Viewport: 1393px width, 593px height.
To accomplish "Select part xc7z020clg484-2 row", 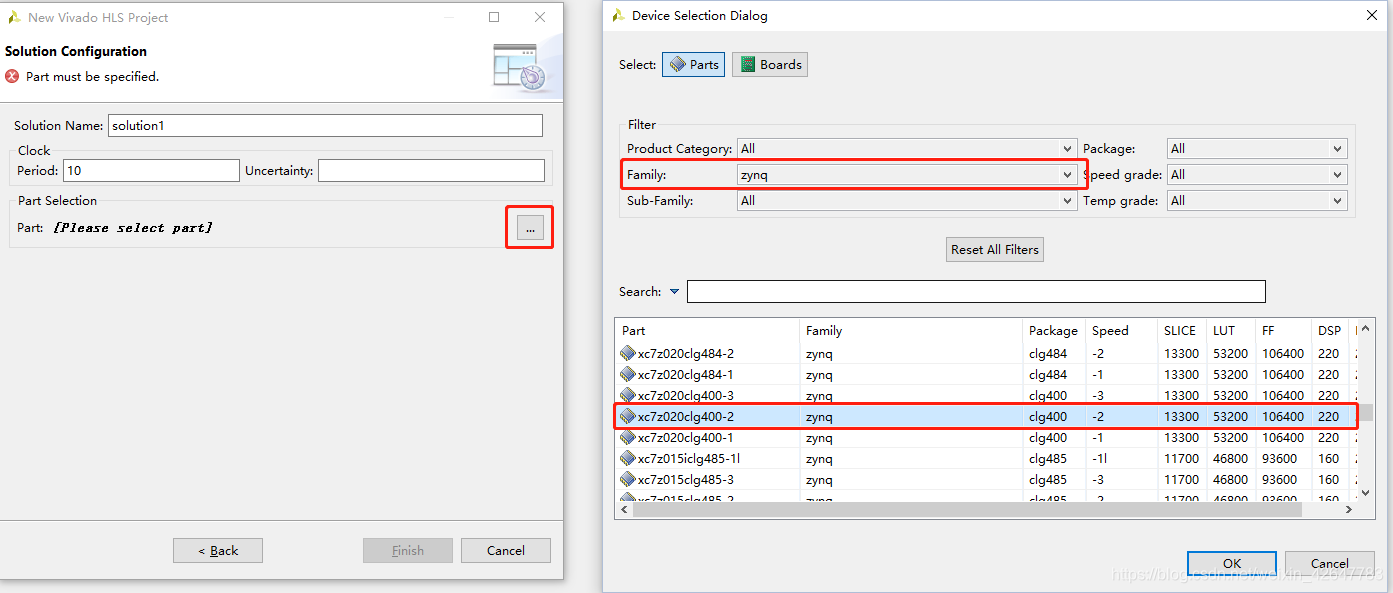I will pyautogui.click(x=985, y=353).
